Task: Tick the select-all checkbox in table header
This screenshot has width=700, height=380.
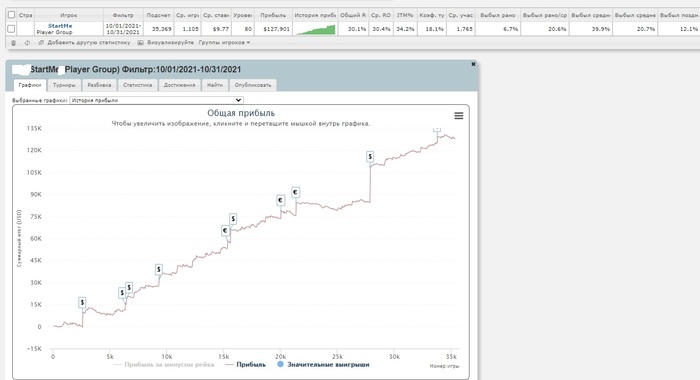Action: pyautogui.click(x=11, y=15)
